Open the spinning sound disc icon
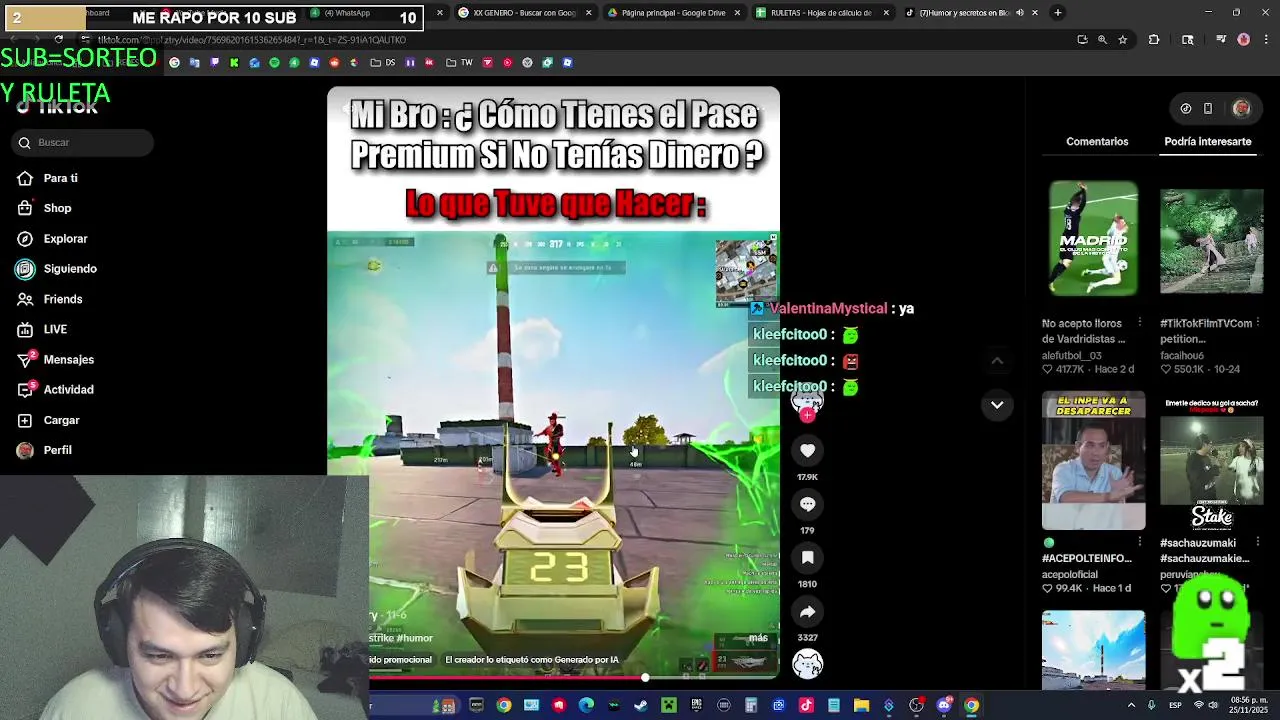This screenshot has height=720, width=1280. [808, 664]
